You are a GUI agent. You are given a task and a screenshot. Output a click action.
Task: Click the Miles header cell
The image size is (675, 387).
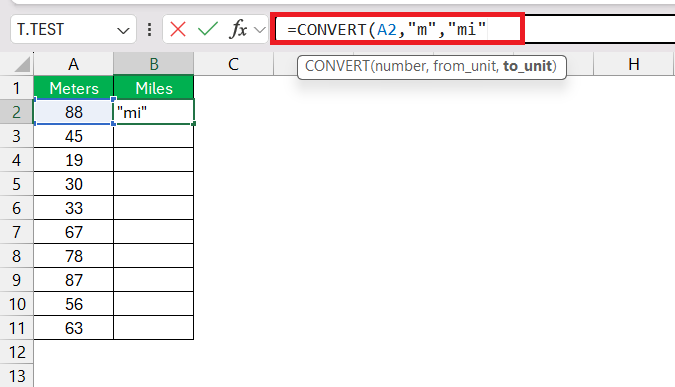click(x=154, y=88)
